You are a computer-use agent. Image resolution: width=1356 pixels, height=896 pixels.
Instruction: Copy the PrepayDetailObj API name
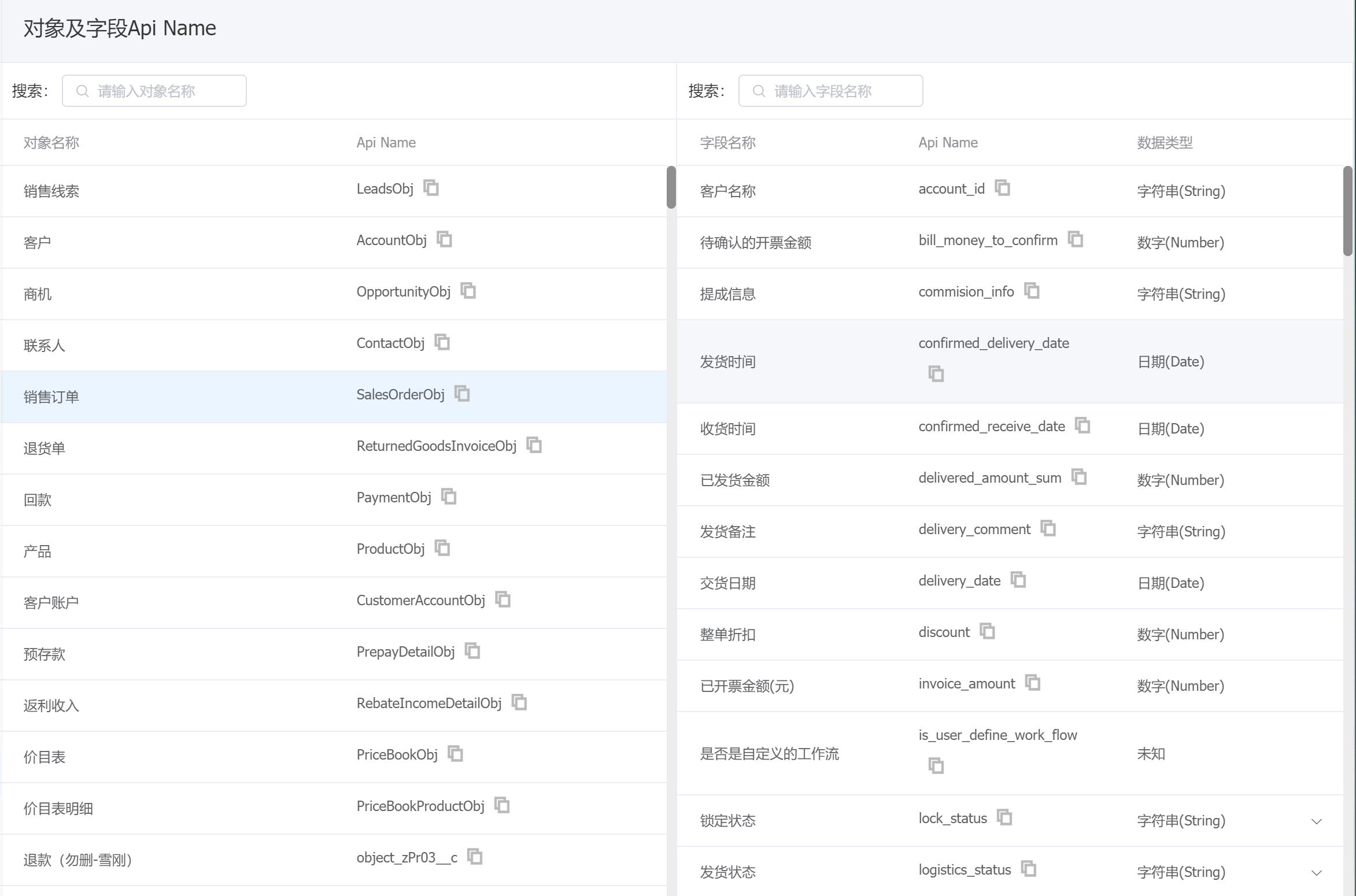pos(473,651)
